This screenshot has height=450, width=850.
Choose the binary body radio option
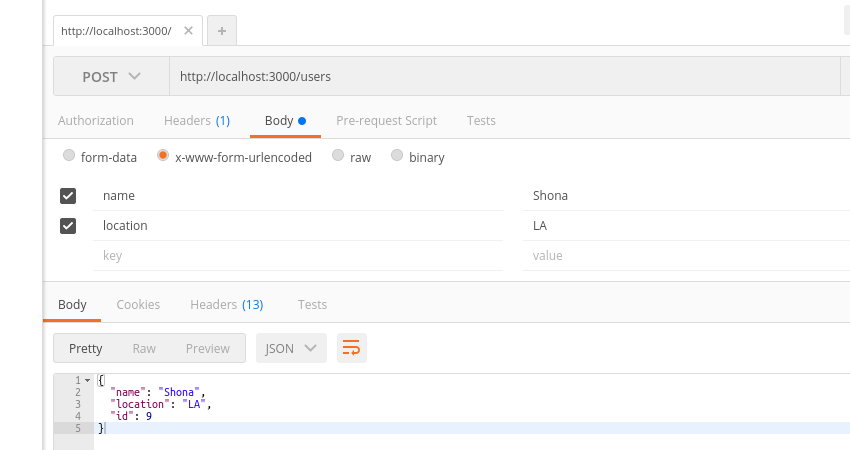coord(397,156)
